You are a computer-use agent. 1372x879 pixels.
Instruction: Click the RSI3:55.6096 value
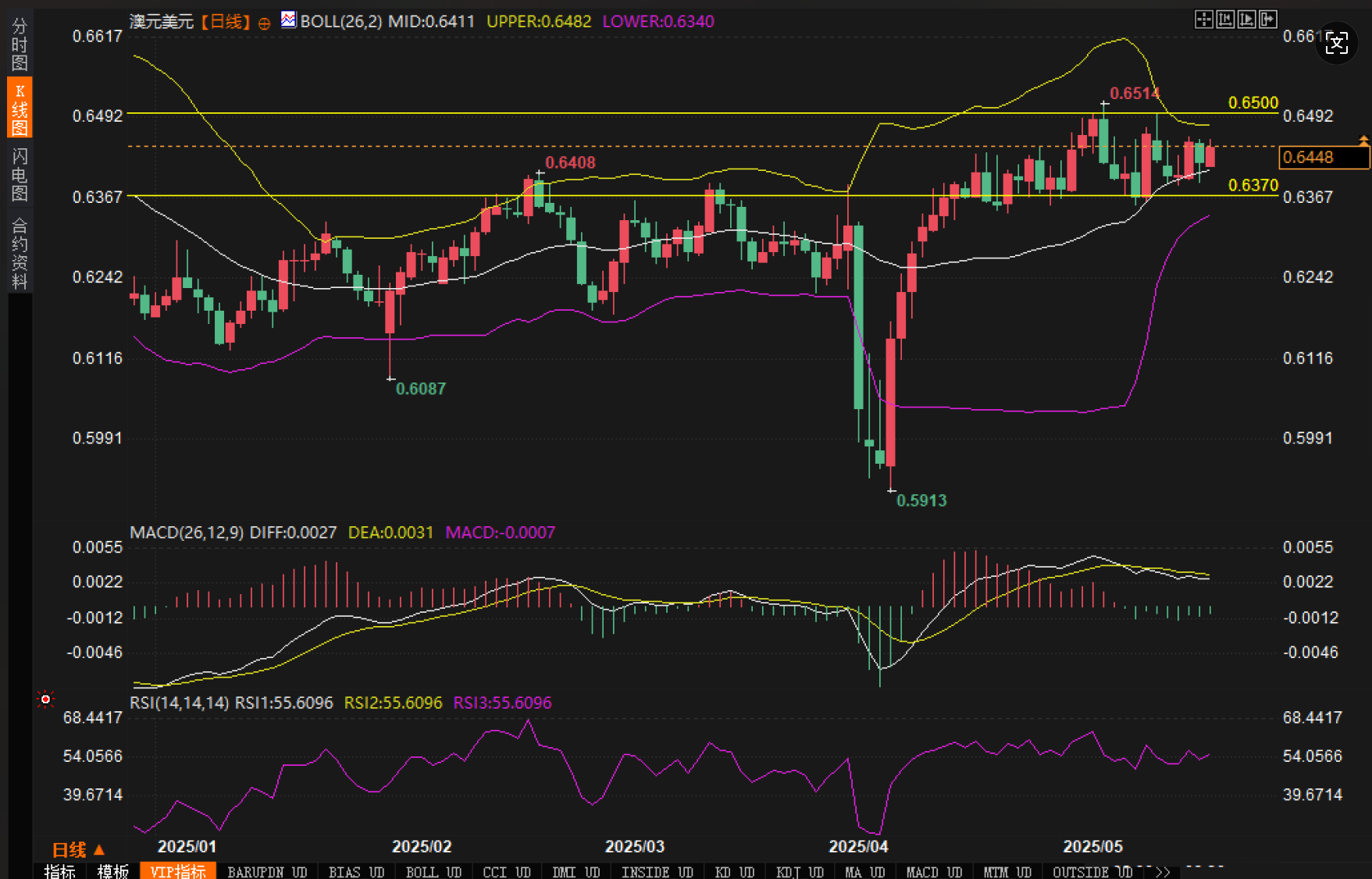502,703
